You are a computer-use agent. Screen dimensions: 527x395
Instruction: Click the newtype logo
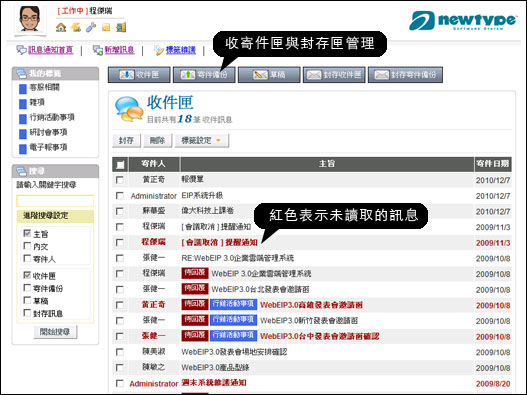(463, 20)
